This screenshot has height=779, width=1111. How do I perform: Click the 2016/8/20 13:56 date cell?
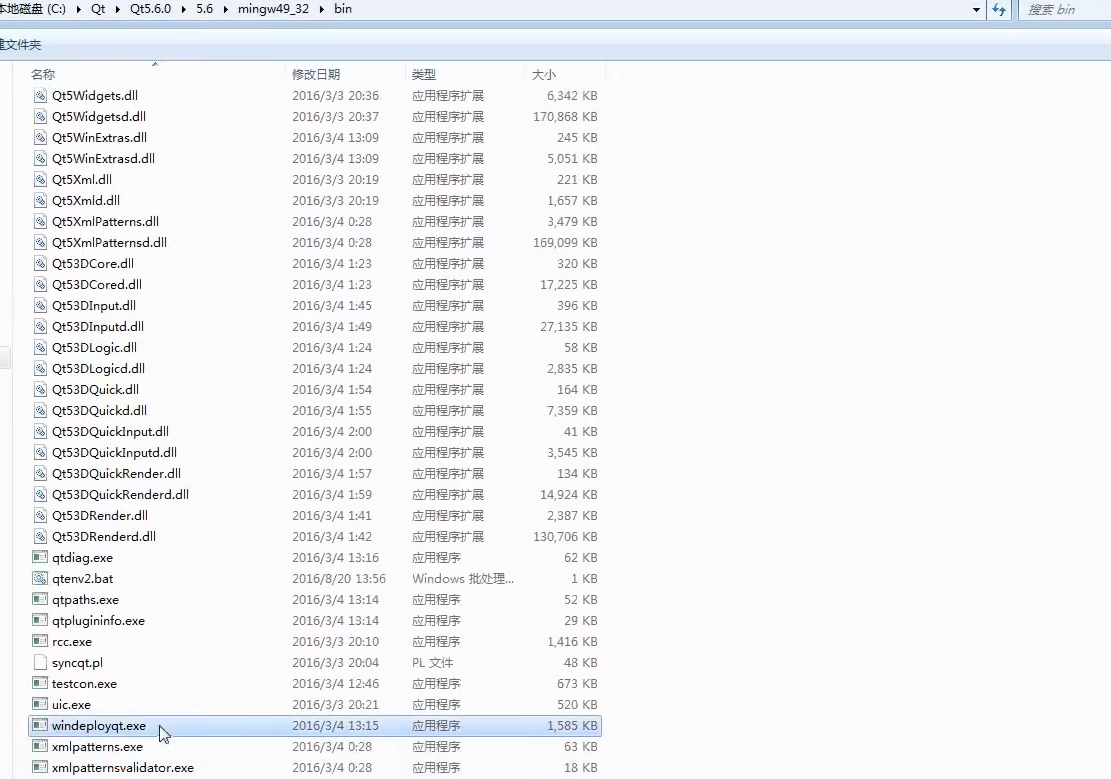(x=339, y=578)
